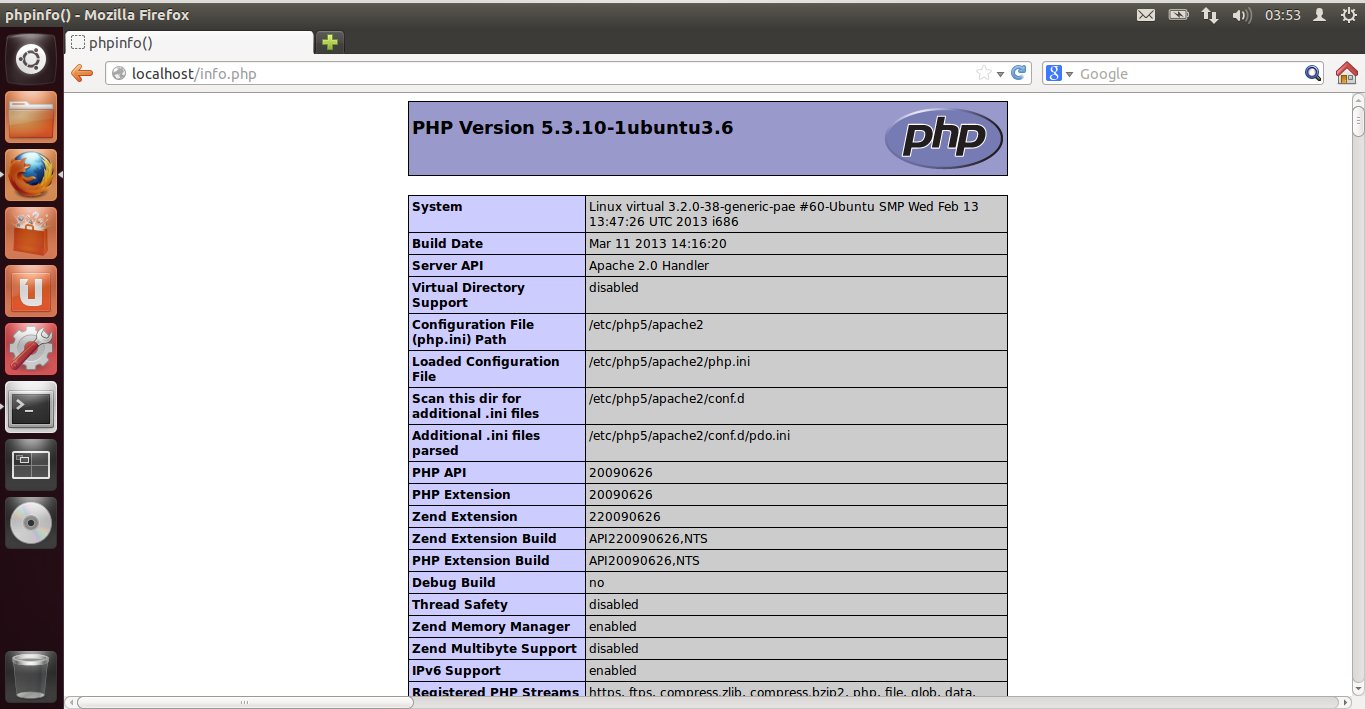Click the 'PHP Extension Build' label
This screenshot has width=1365, height=709.
[x=481, y=561]
